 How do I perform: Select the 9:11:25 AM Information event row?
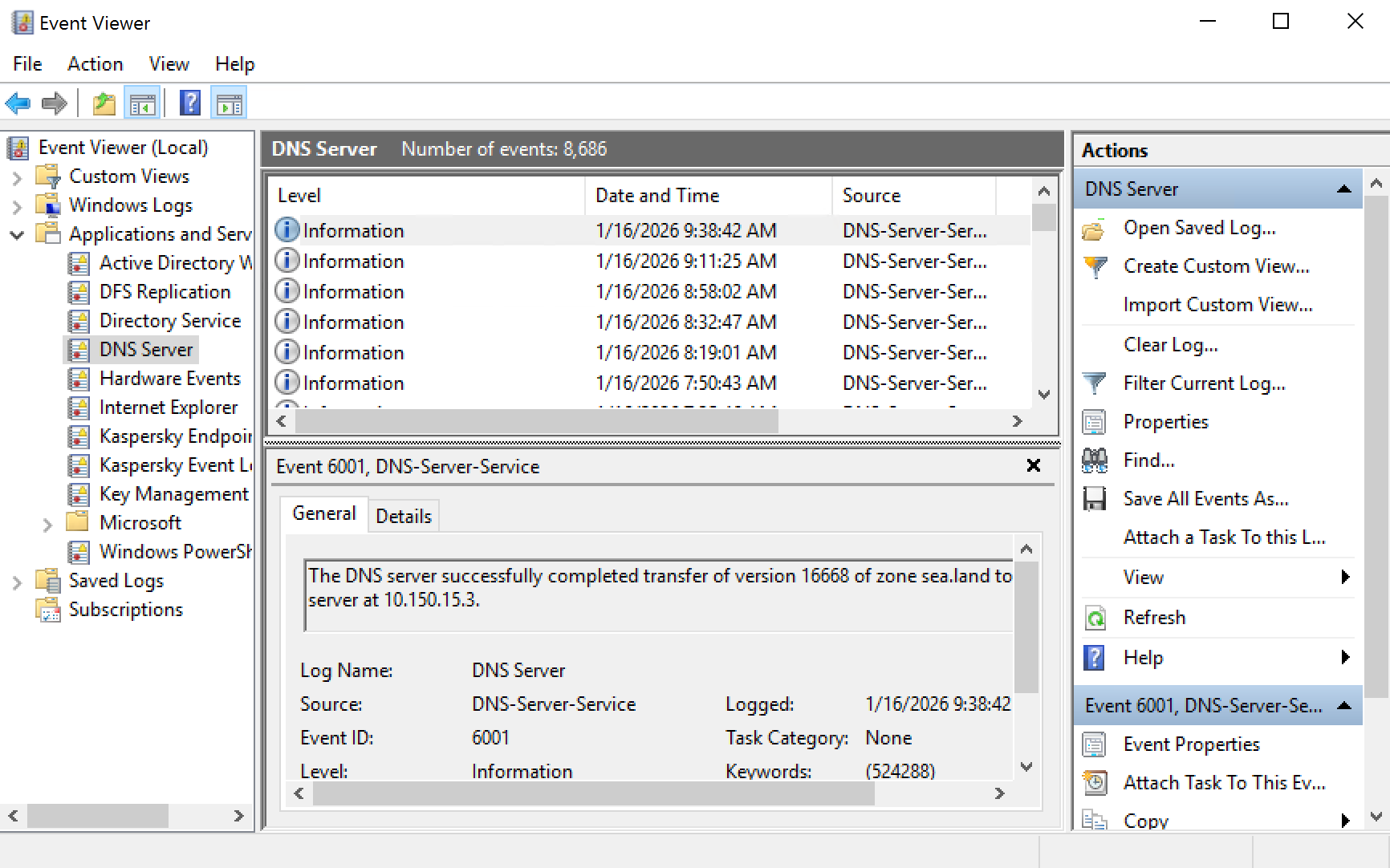(562, 261)
